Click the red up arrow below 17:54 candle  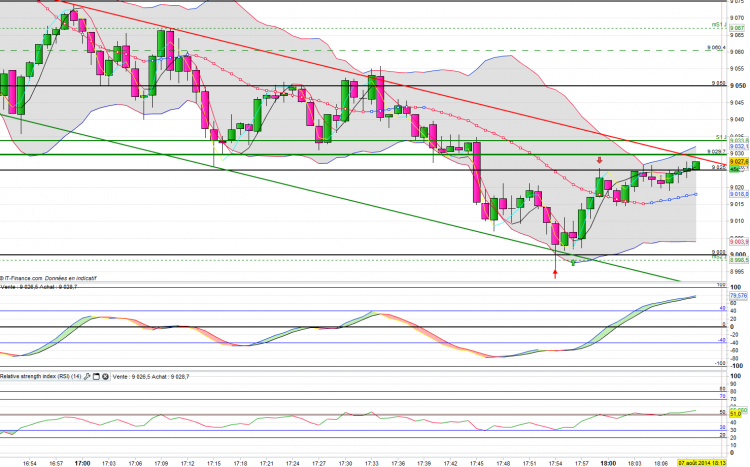(555, 273)
